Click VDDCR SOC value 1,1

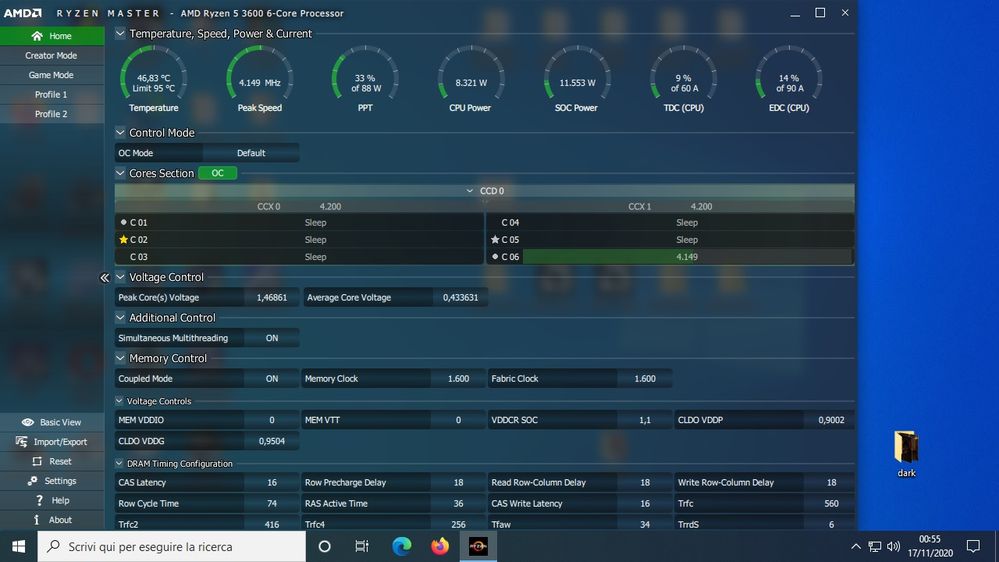coord(645,420)
